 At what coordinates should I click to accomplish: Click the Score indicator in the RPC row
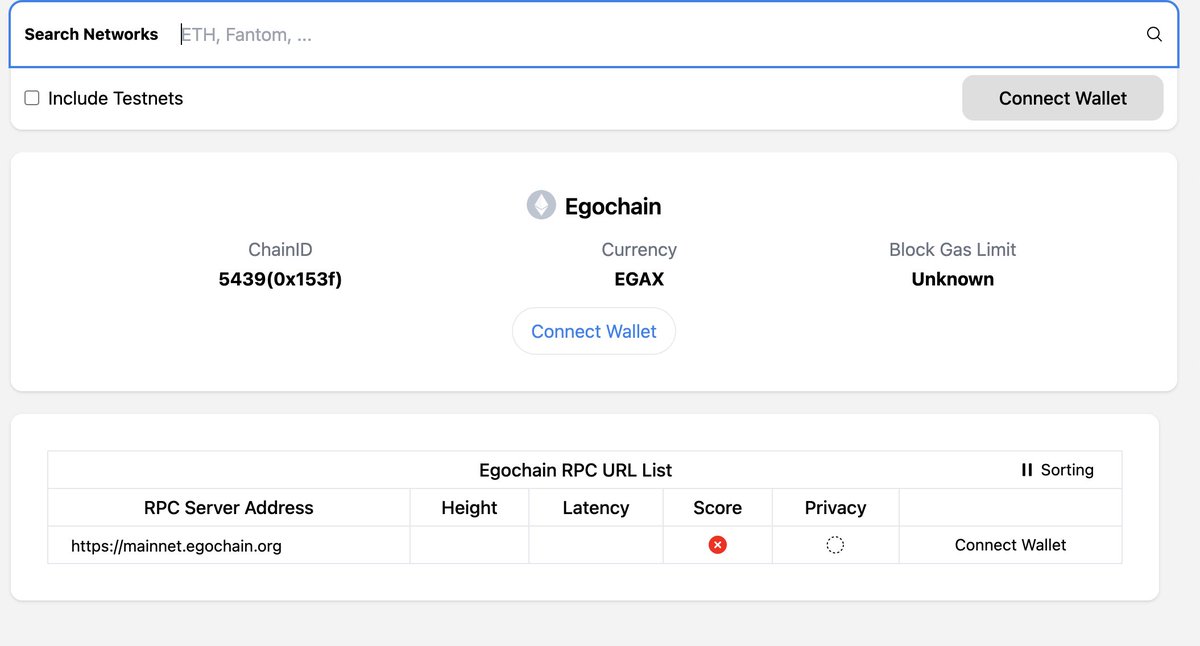point(717,545)
